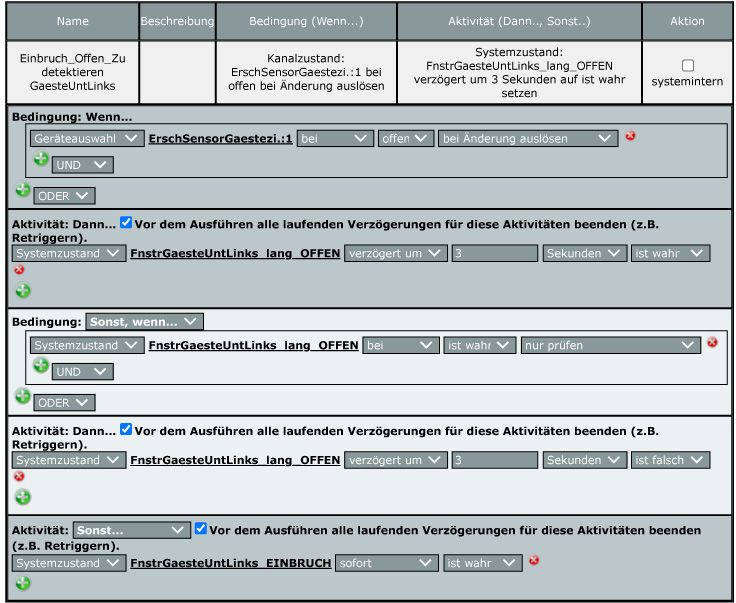736x603 pixels.
Task: Click the empty Beschreibung cell of program
Action: click(177, 72)
